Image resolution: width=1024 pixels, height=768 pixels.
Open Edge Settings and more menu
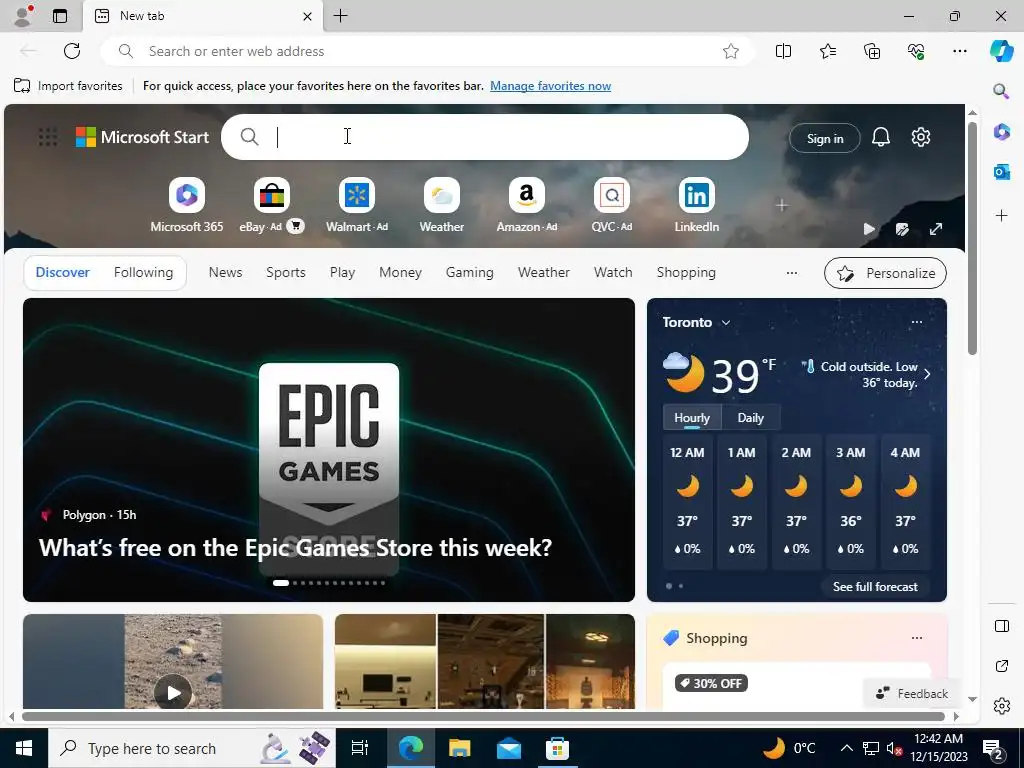pos(960,51)
